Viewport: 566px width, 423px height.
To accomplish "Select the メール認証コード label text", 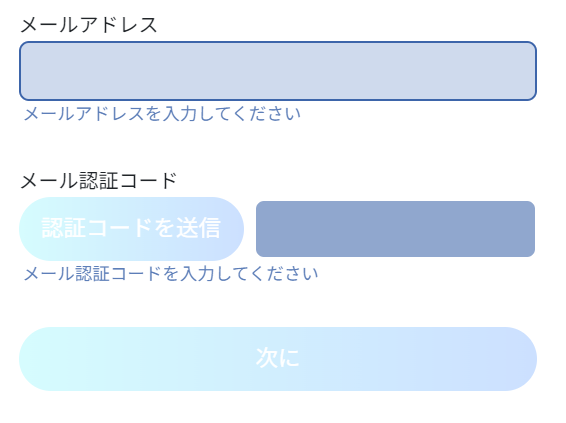I will (99, 180).
